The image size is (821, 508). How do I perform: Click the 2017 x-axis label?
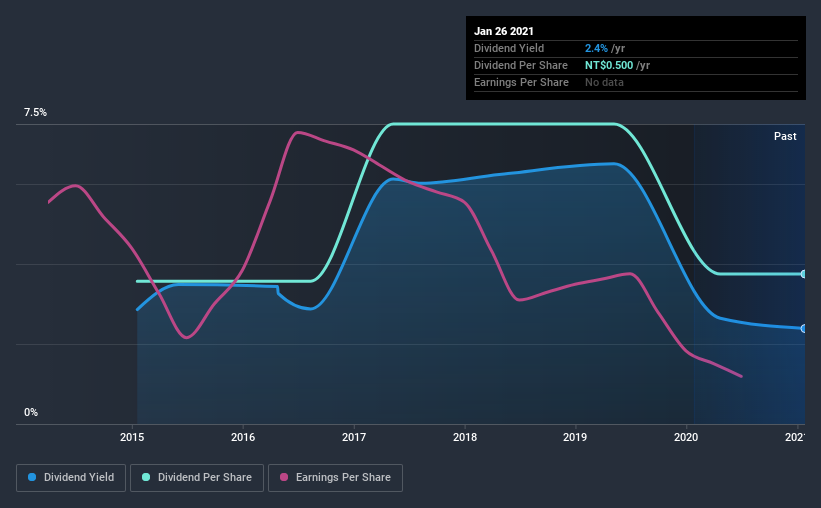(354, 437)
